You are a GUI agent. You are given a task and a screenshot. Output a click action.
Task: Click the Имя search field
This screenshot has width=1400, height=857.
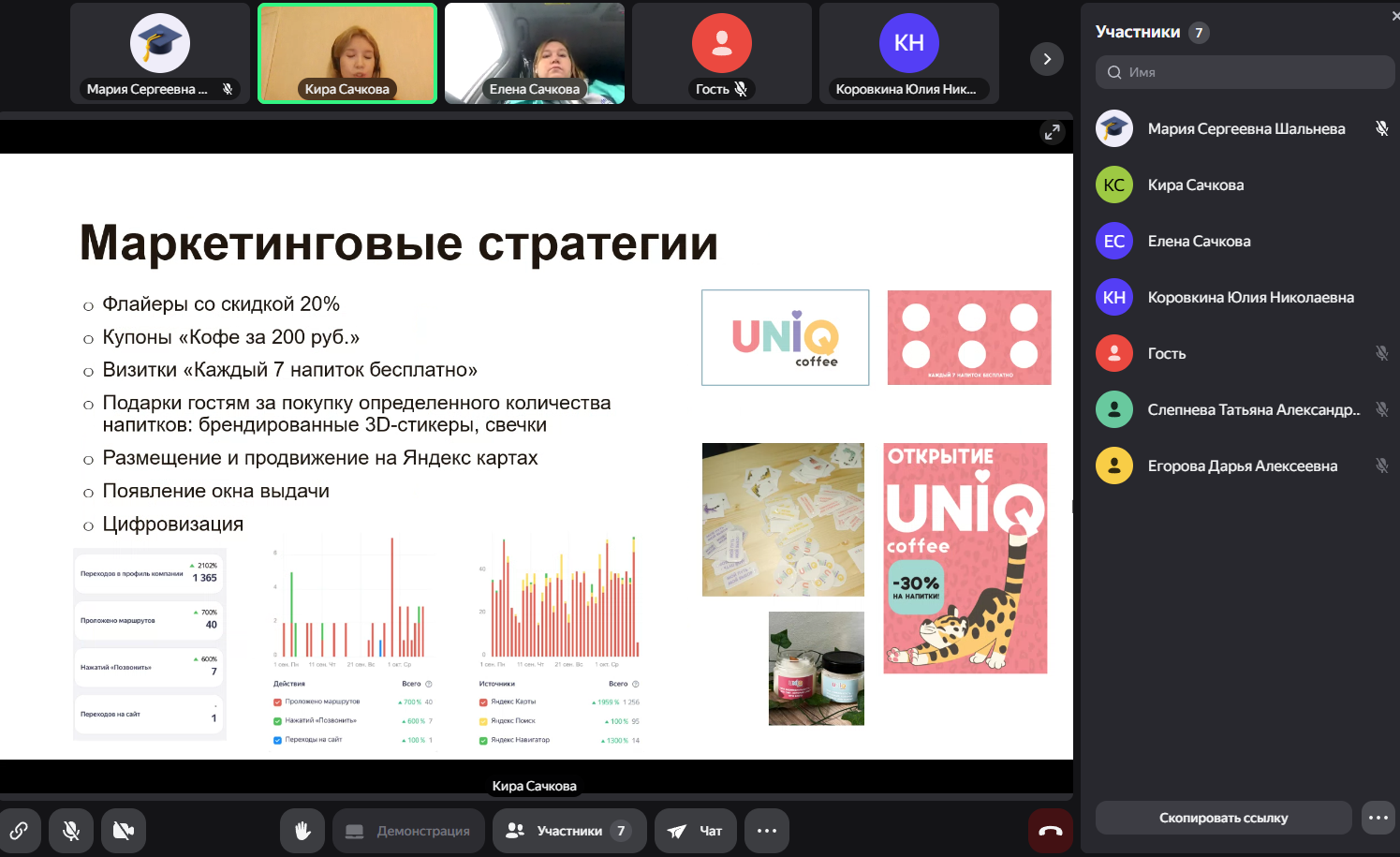coord(1245,72)
